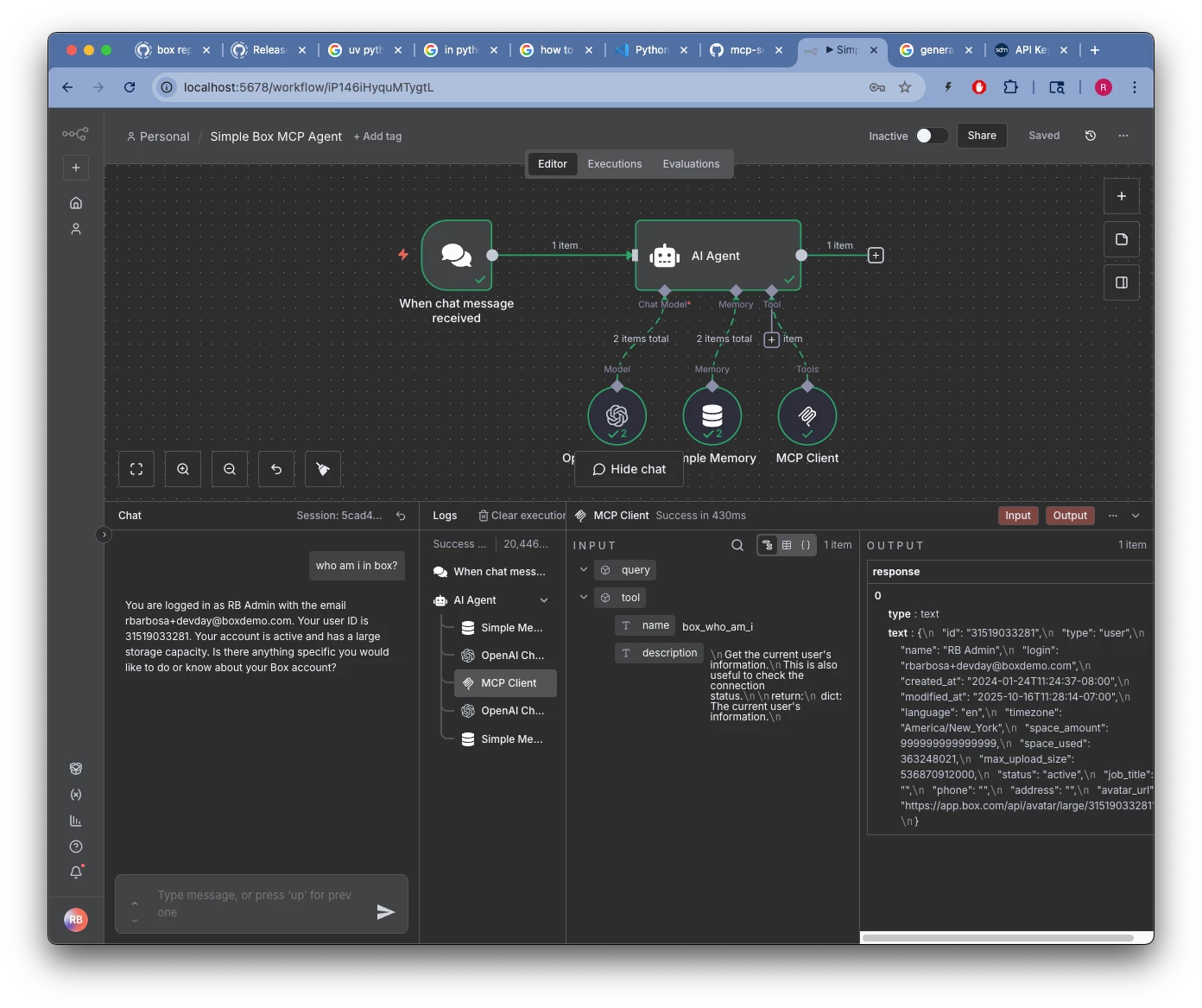The image size is (1202, 1008).
Task: Open the Home overview icon in sidebar
Action: pos(76,203)
